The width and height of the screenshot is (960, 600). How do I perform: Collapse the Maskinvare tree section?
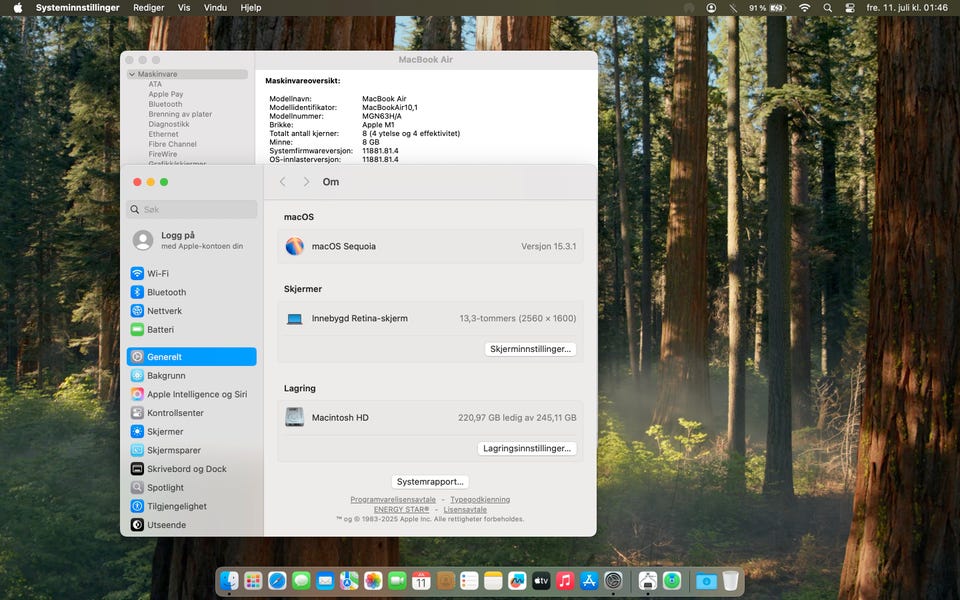click(131, 75)
